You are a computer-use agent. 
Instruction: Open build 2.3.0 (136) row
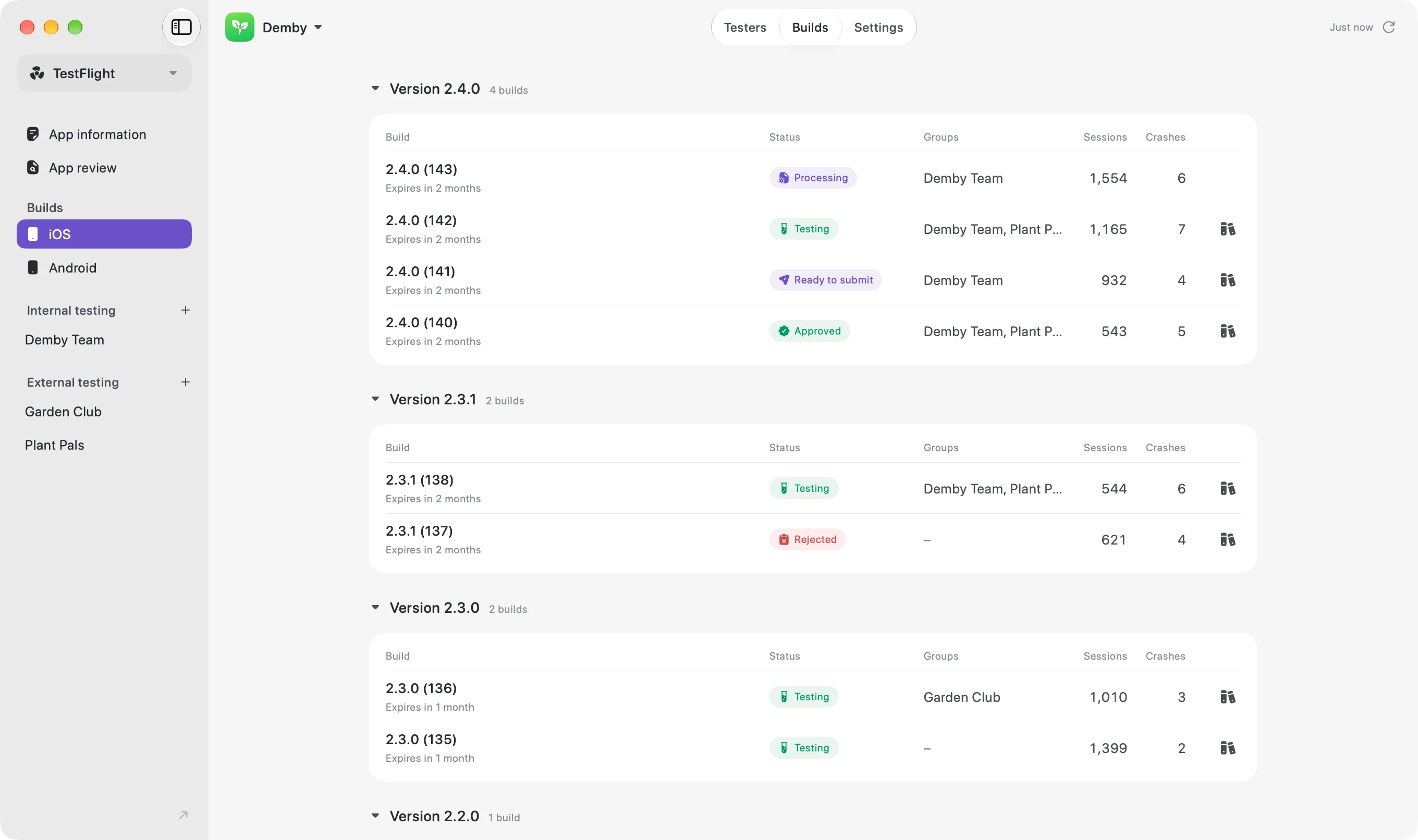[813, 696]
